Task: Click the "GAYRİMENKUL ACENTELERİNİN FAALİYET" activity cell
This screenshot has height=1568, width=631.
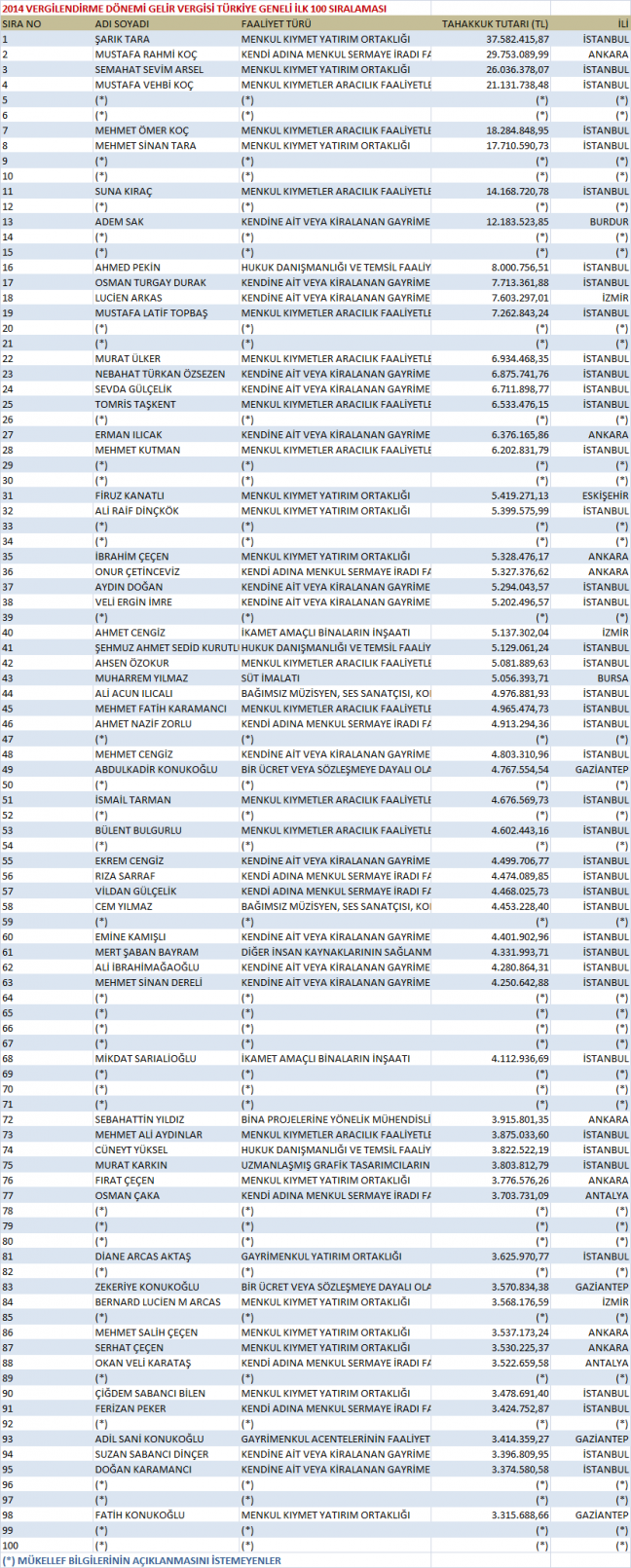Action: (335, 1439)
